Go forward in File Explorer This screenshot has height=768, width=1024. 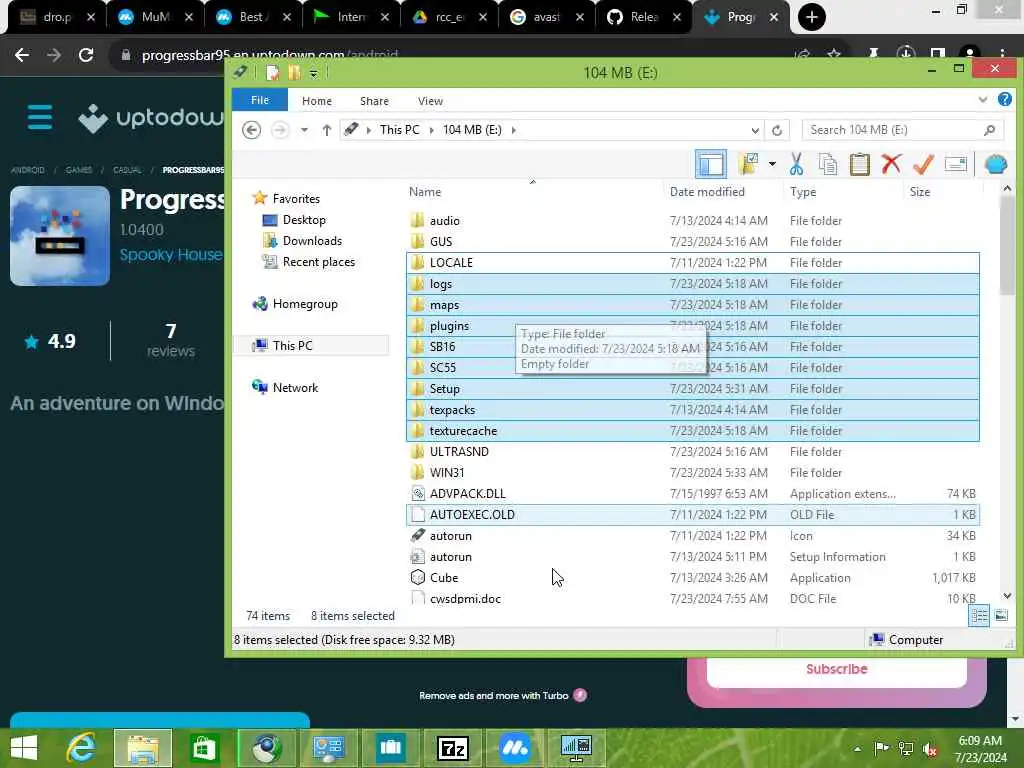click(x=280, y=130)
